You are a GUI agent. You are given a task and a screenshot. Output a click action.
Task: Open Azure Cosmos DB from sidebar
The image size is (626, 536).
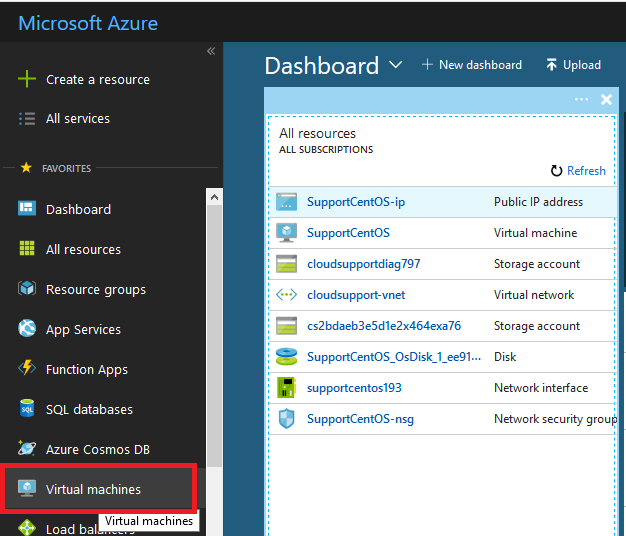click(98, 449)
